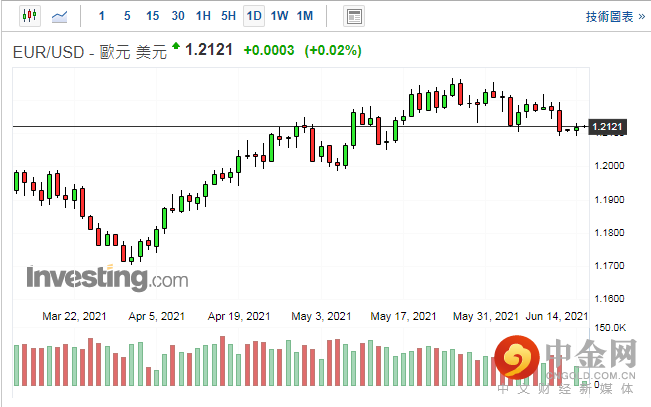Viewport: 651px width, 407px height.
Task: Activate the 1D daily timeframe
Action: tap(254, 16)
